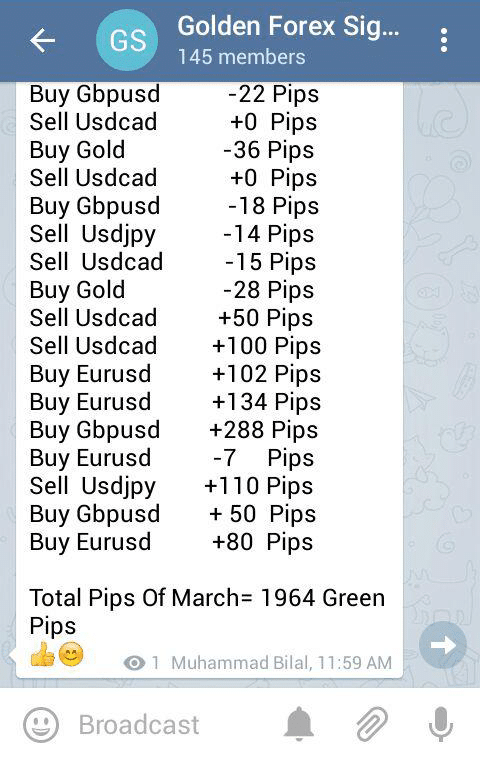
Task: Tap the Sell Usdjpy +110 Pips line
Action: pyautogui.click(x=171, y=486)
